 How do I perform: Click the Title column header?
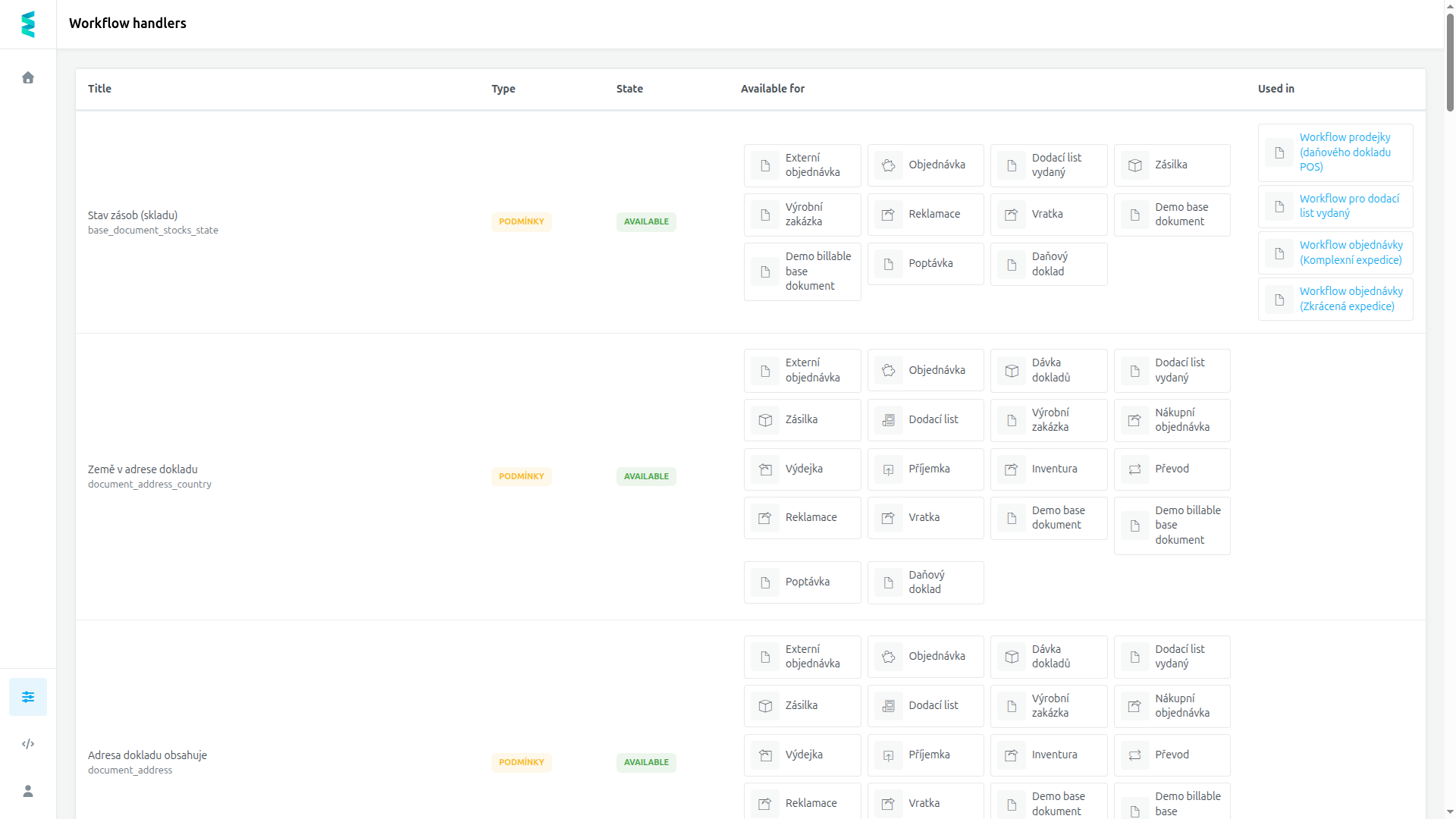(x=99, y=89)
